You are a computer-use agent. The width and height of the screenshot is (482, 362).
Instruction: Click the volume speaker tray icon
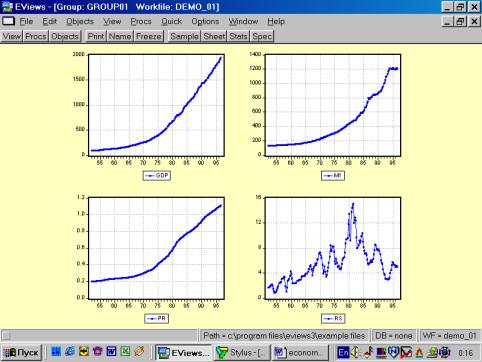pos(355,352)
